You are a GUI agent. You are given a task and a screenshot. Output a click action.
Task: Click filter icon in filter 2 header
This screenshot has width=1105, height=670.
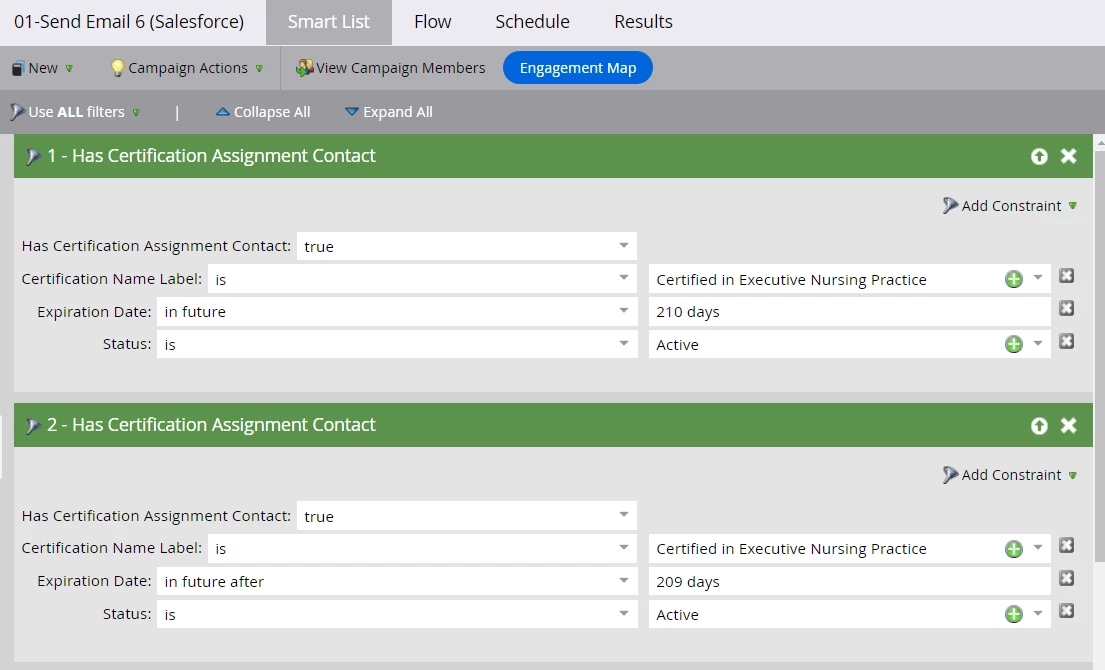(32, 426)
